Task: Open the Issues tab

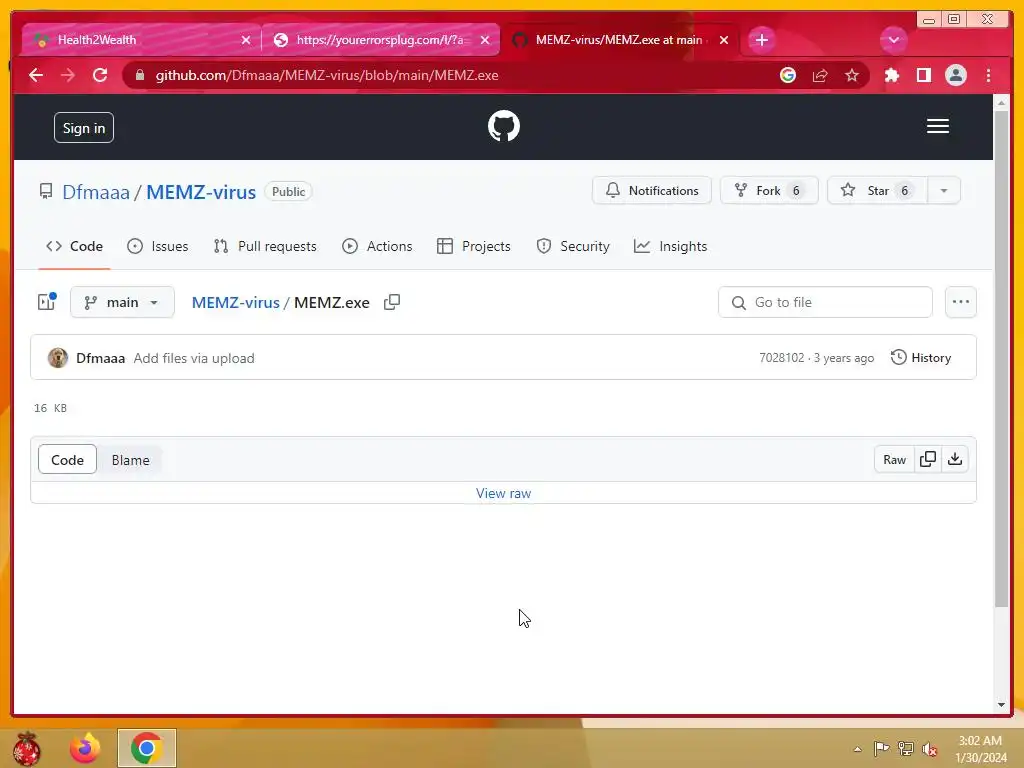Action: (x=157, y=246)
